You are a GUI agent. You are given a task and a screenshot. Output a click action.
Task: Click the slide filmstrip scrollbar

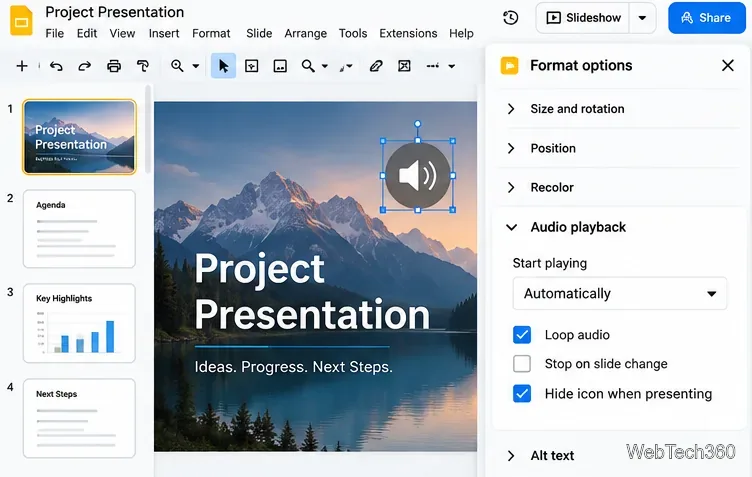pos(148,129)
